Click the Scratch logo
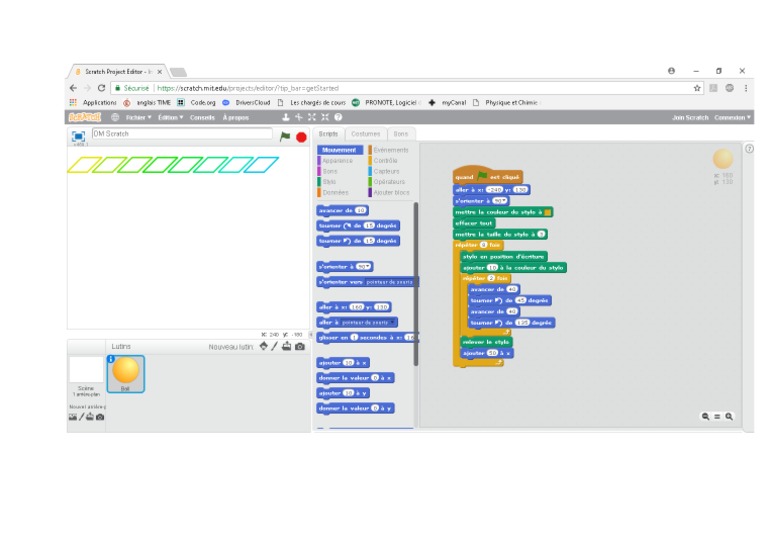 84,117
